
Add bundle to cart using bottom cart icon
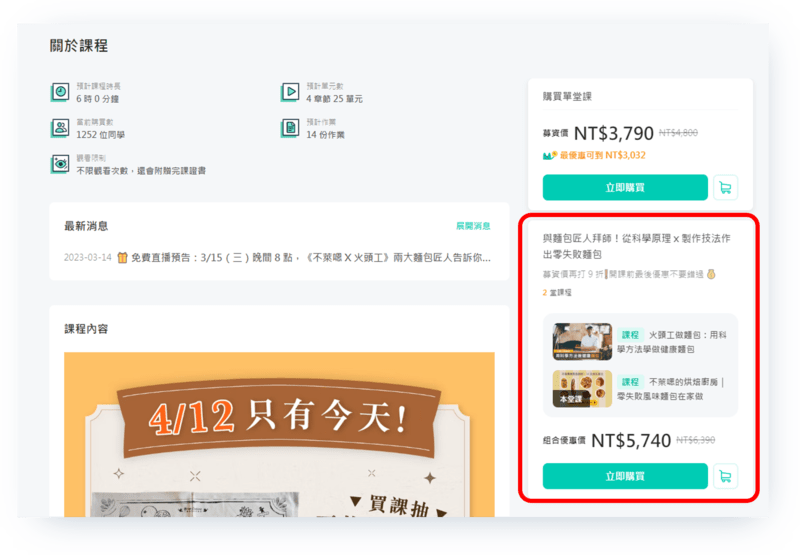(x=726, y=476)
